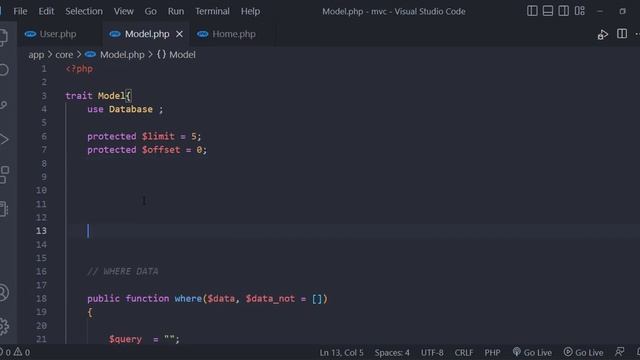
Task: Click the Run/Debug file icon
Action: (602, 34)
